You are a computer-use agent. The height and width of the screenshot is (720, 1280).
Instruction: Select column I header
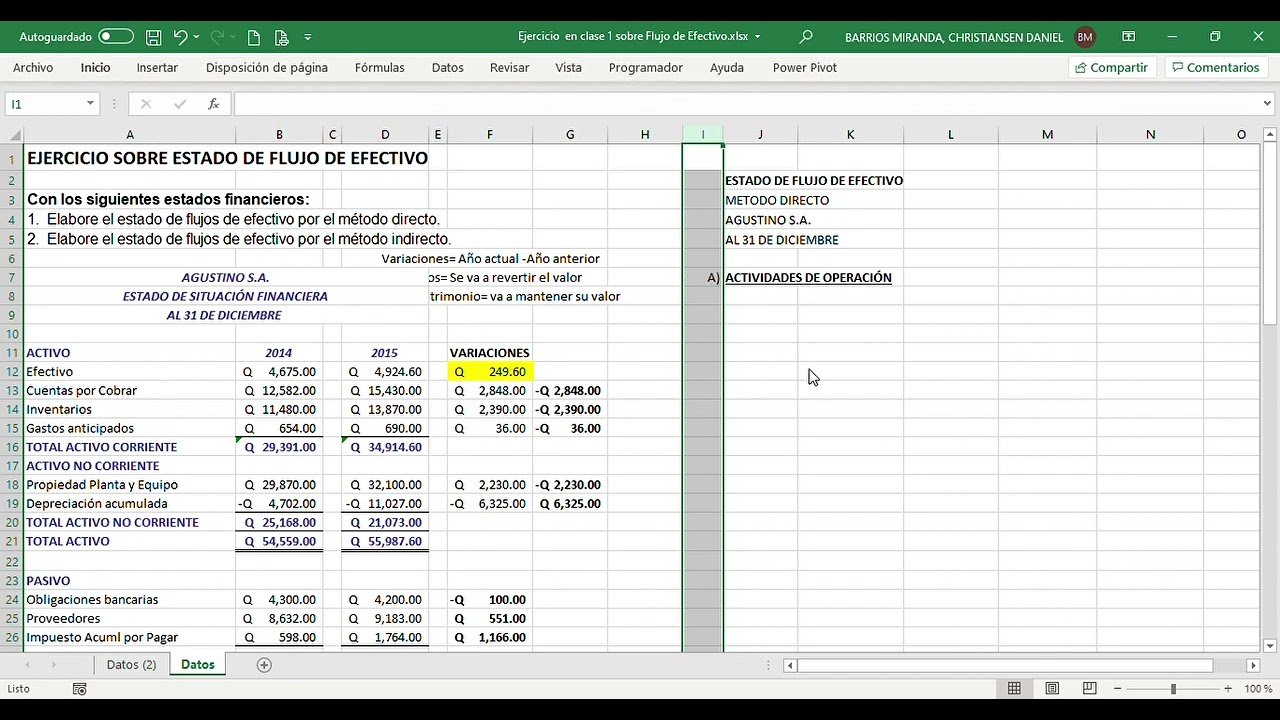[703, 135]
